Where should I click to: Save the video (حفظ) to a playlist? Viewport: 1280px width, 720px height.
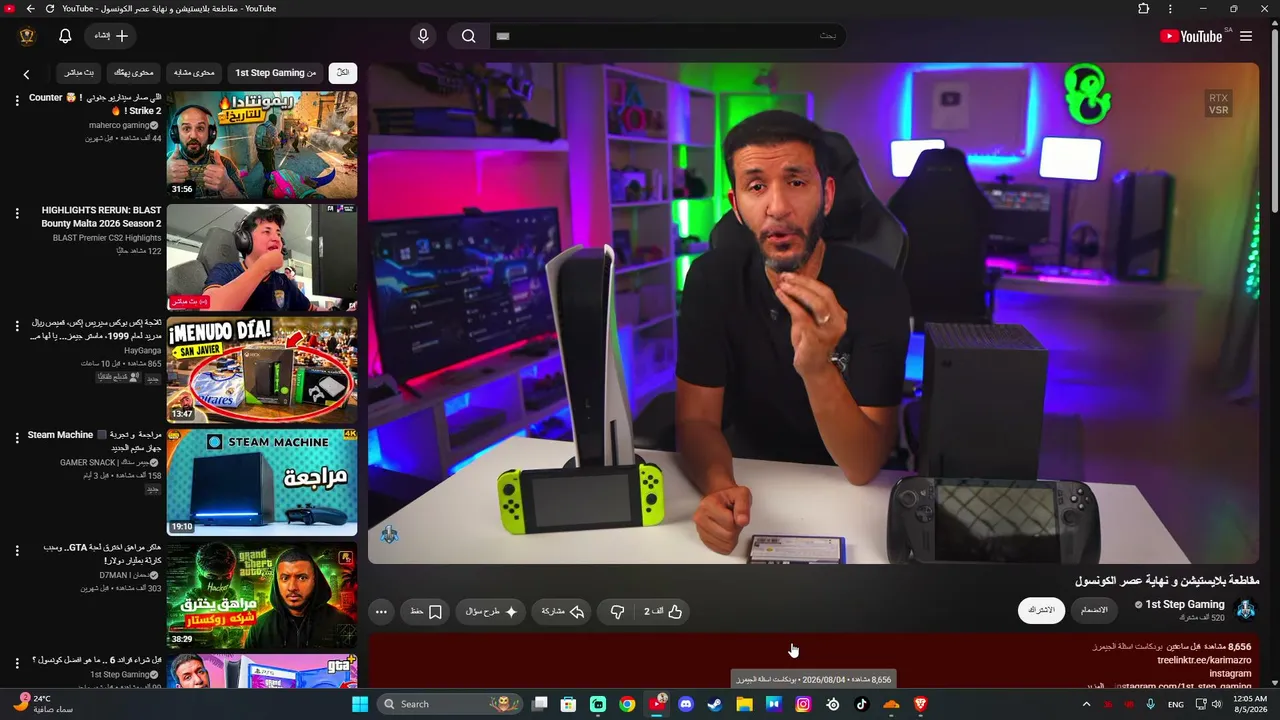pyautogui.click(x=426, y=611)
